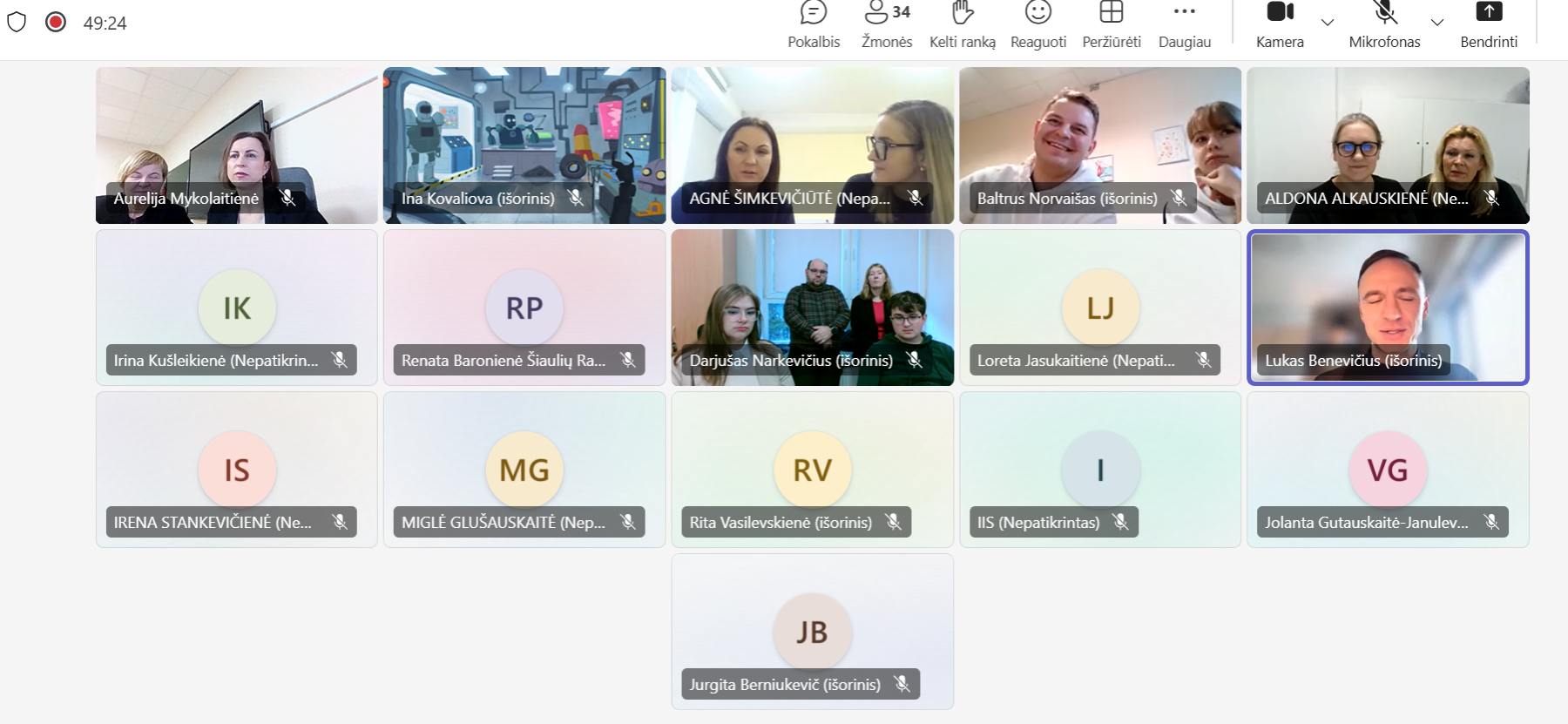
Task: Open the Reaguoti reactions menu
Action: tap(1037, 24)
